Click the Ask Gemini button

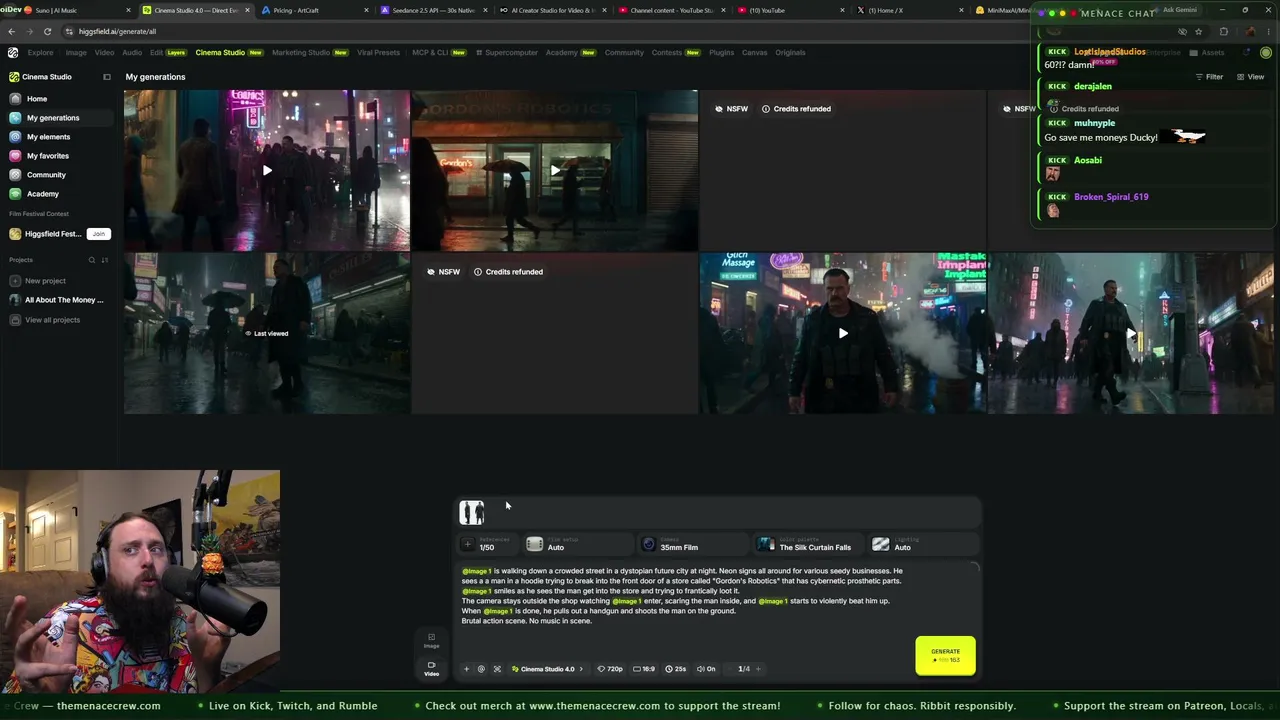tap(1179, 10)
